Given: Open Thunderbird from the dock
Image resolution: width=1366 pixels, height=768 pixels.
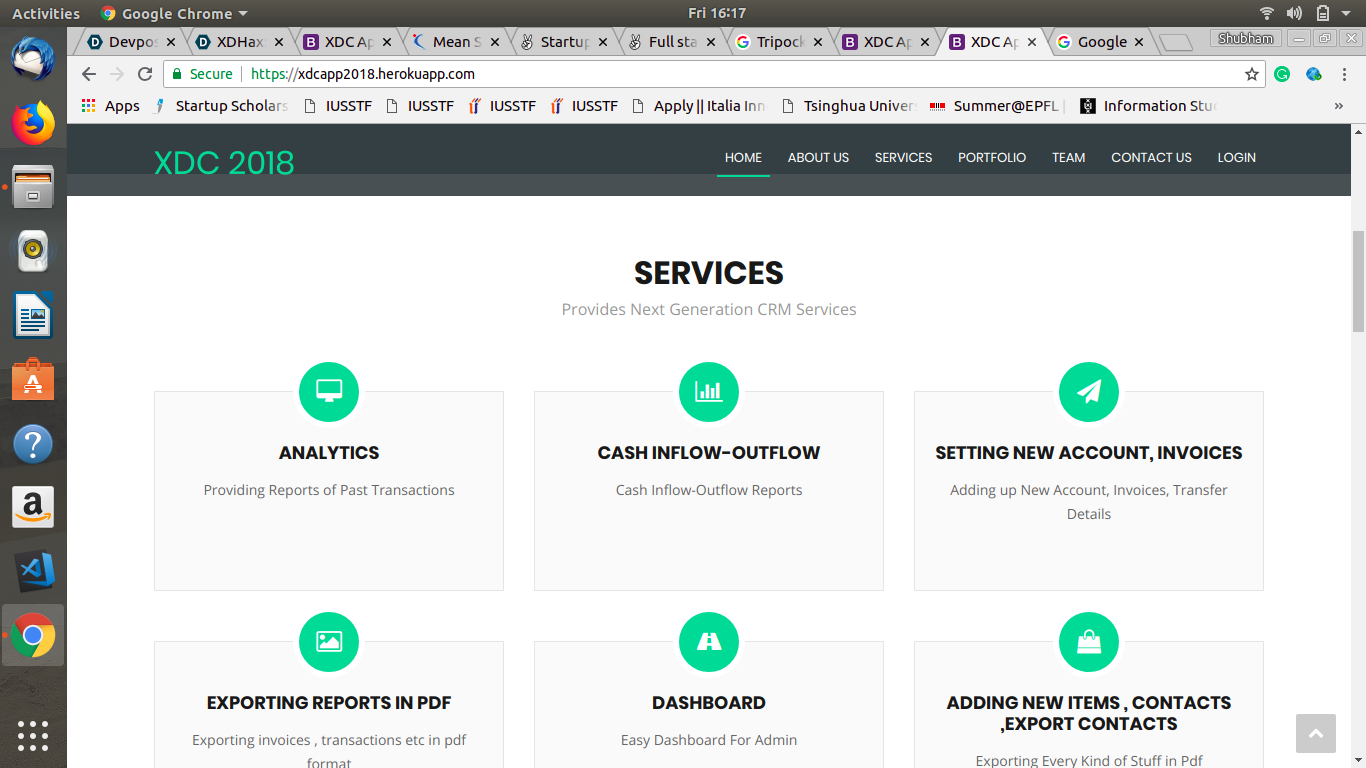Looking at the screenshot, I should [x=33, y=58].
